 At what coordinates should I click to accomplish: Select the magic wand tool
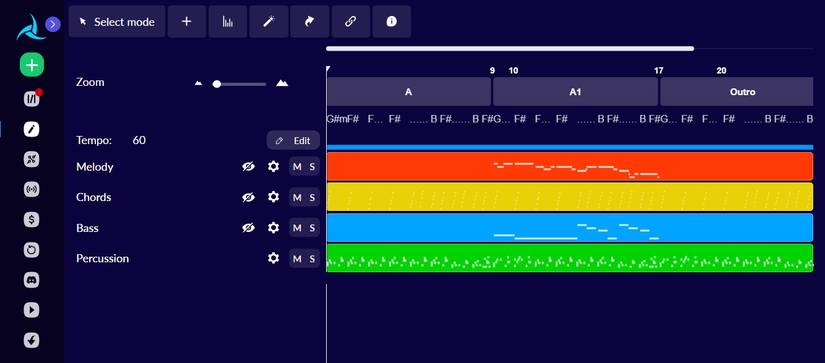click(x=268, y=22)
